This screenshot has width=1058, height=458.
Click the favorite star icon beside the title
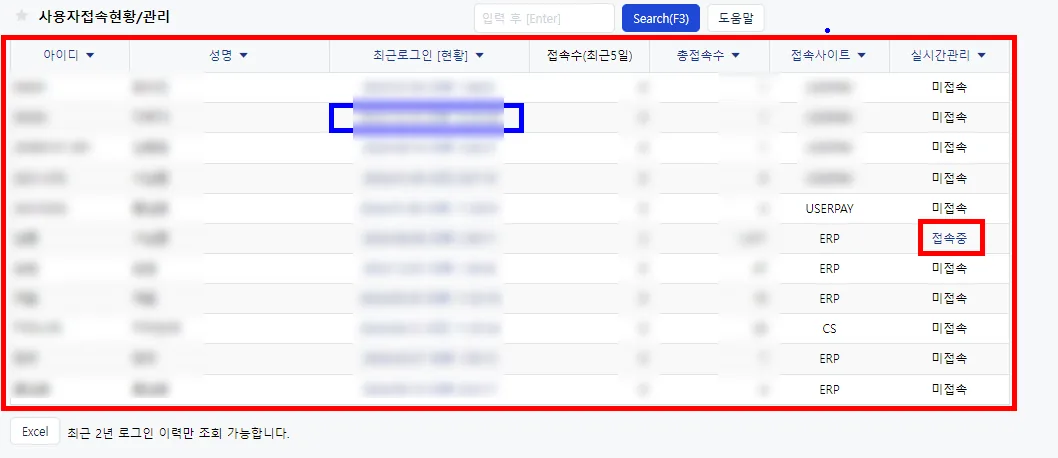point(22,16)
